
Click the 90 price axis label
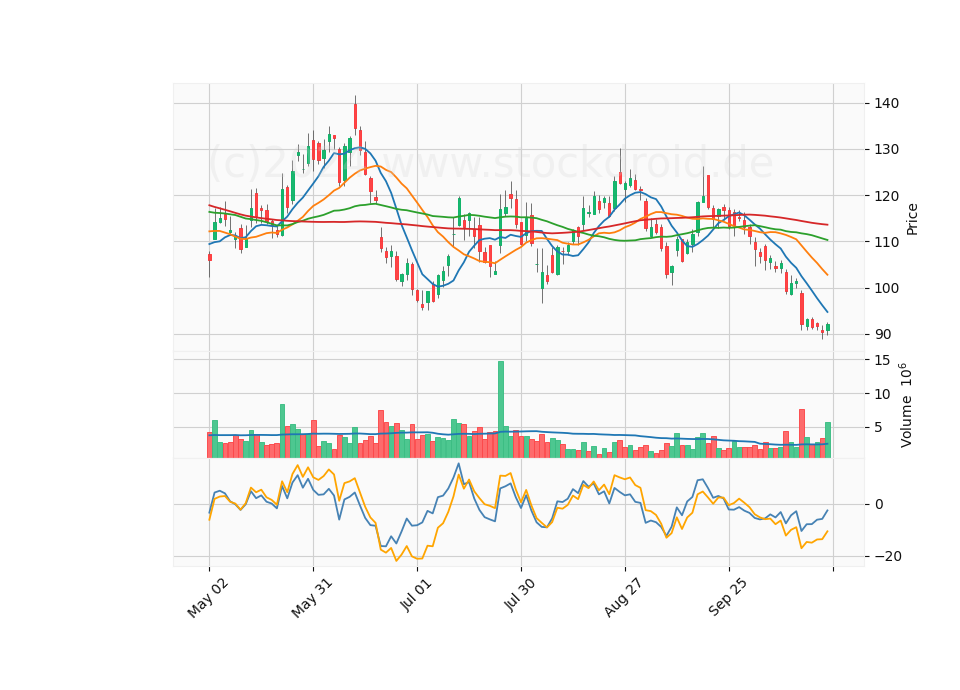click(x=883, y=334)
